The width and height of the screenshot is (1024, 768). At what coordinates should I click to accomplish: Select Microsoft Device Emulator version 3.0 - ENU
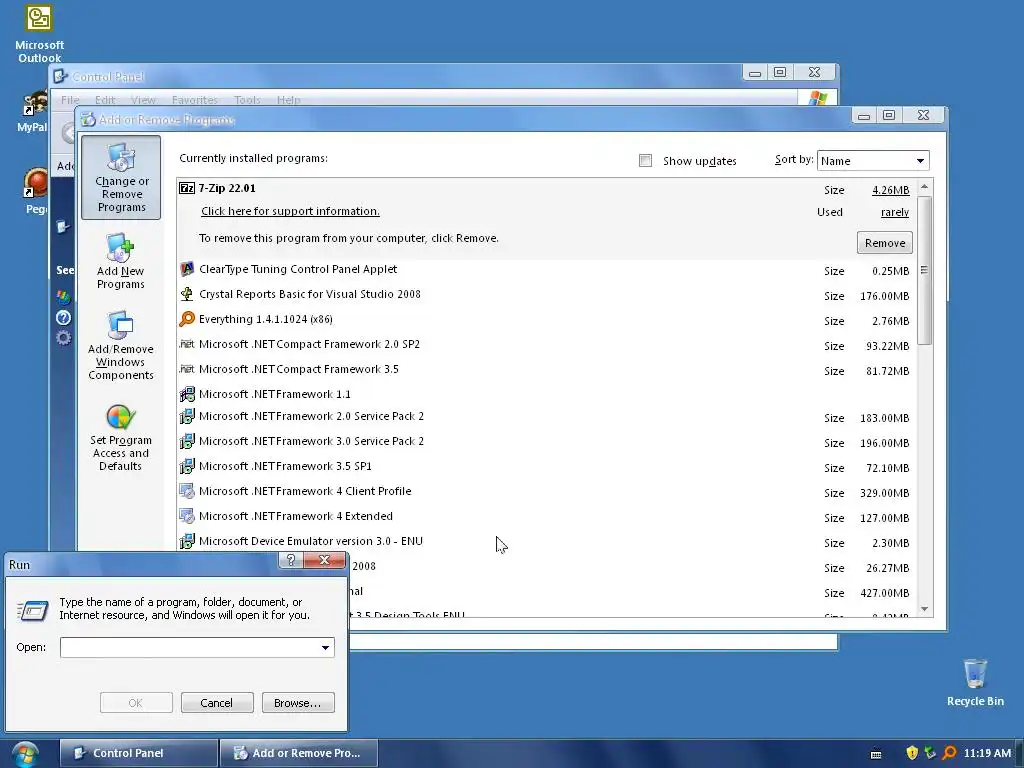point(546,541)
